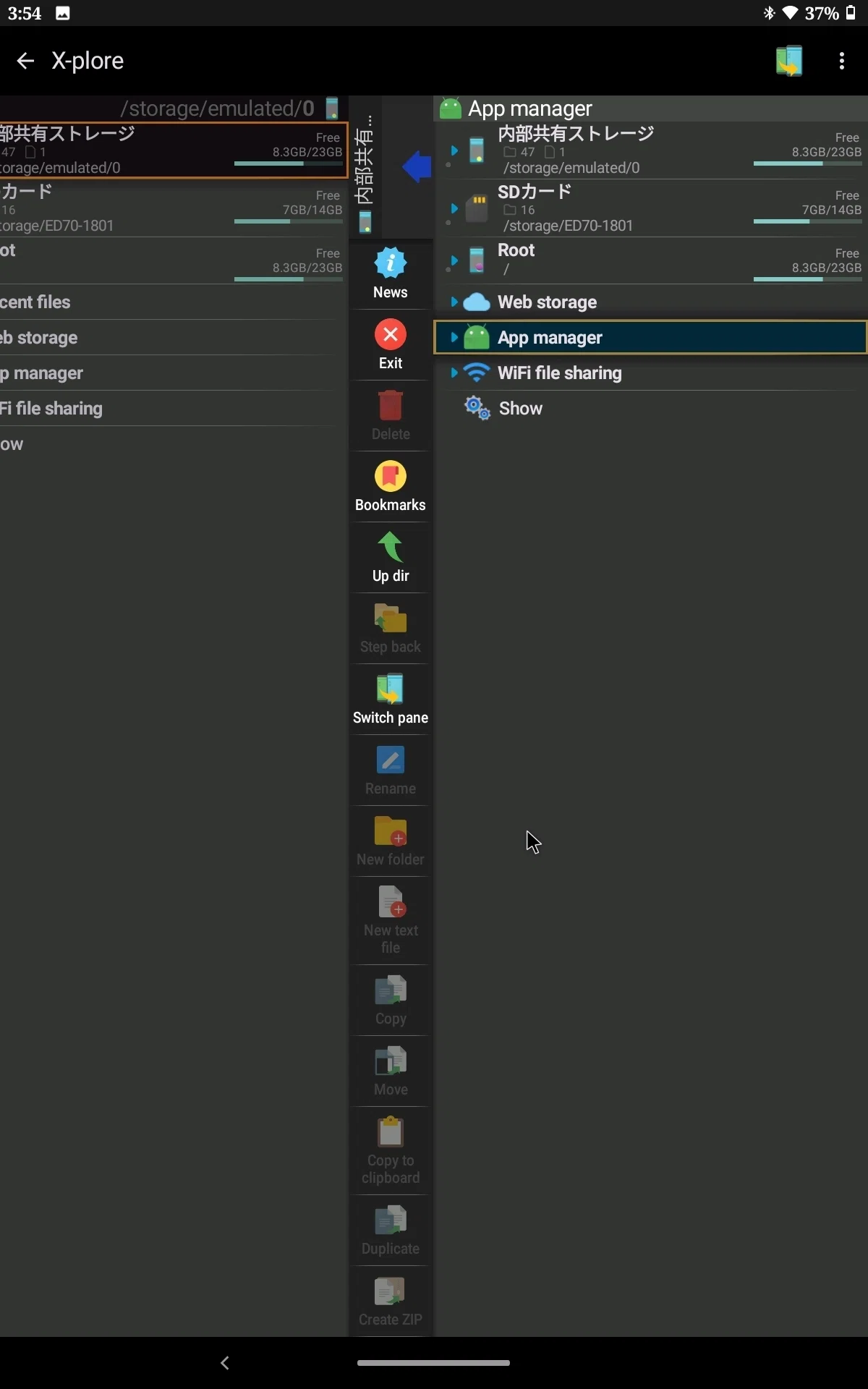Select WiFi file sharing row in left pane
The height and width of the screenshot is (1389, 868).
coord(174,408)
